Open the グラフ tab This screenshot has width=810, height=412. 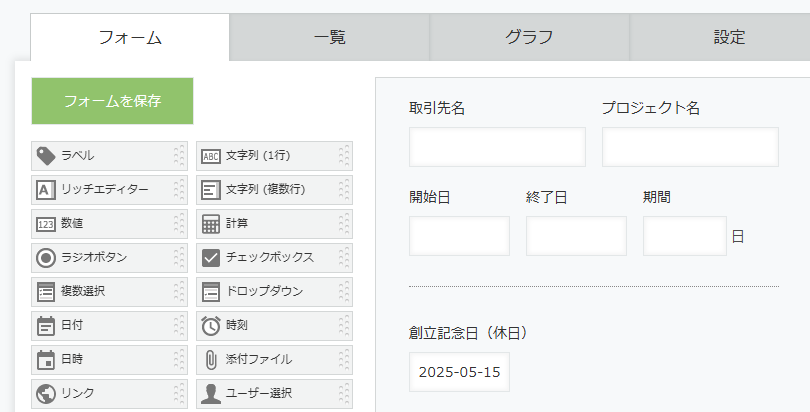[529, 37]
